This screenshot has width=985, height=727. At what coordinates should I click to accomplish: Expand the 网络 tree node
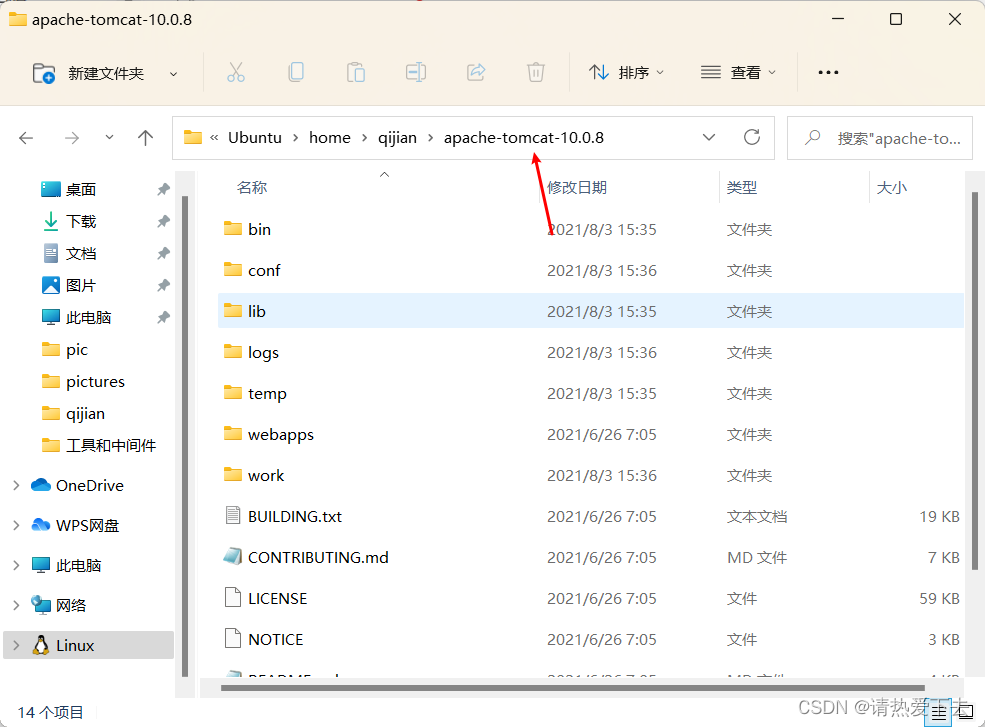click(16, 605)
